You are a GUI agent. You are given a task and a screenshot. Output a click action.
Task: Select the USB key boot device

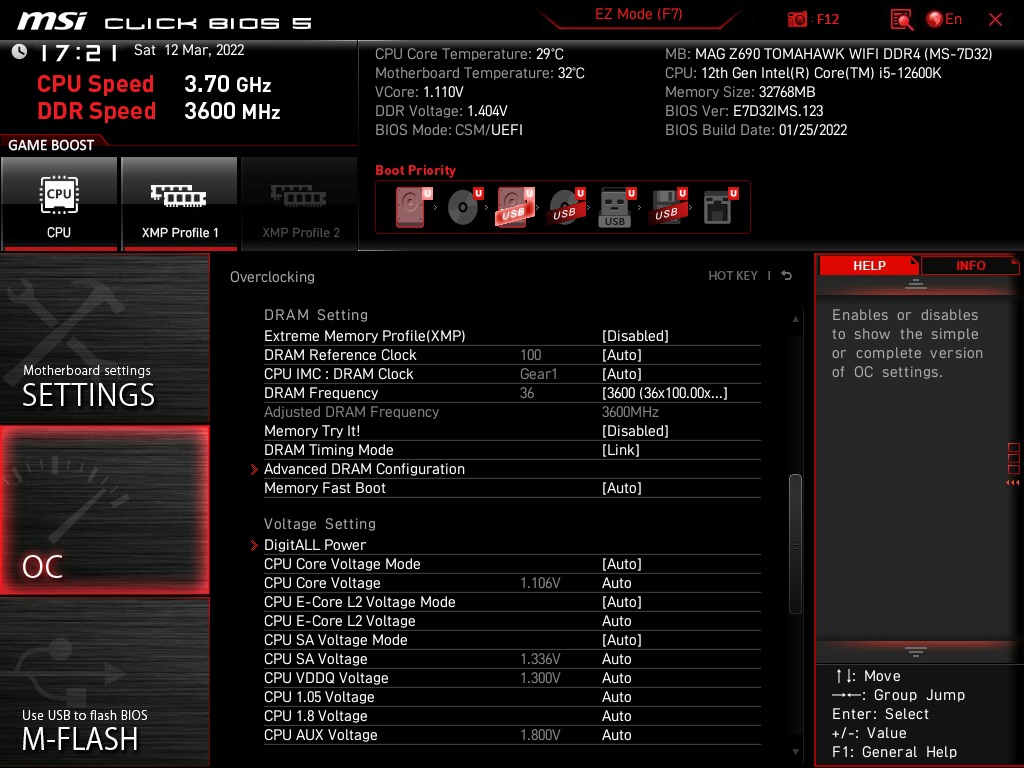[x=616, y=207]
